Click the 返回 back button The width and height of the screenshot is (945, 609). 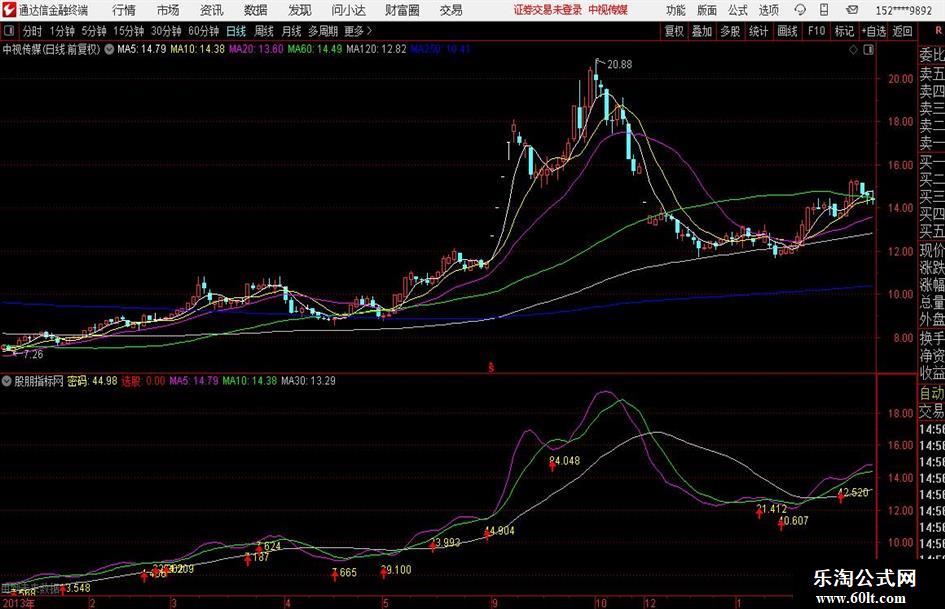tap(902, 31)
